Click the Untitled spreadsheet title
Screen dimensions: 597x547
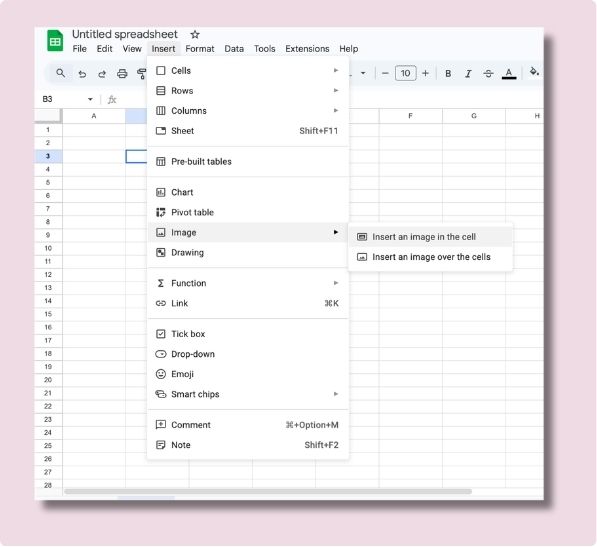[125, 34]
